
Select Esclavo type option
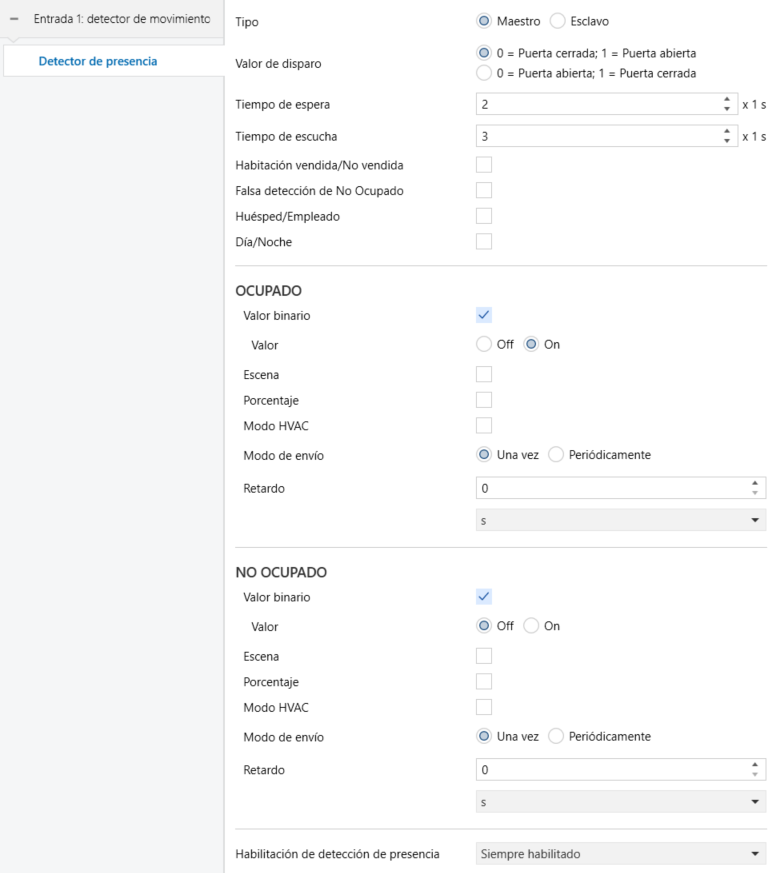[x=557, y=21]
